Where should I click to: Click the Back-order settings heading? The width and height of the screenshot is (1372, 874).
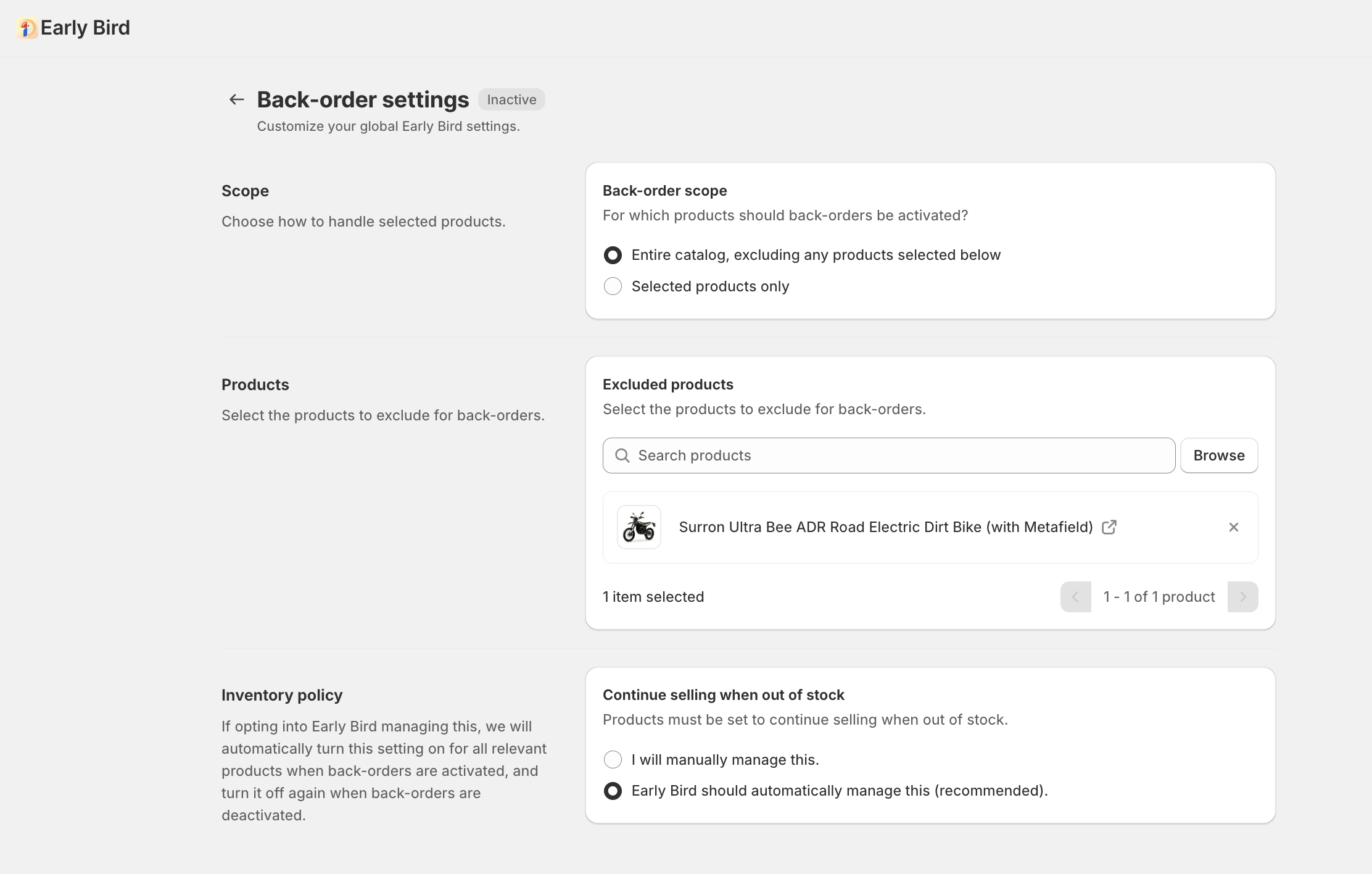click(363, 99)
